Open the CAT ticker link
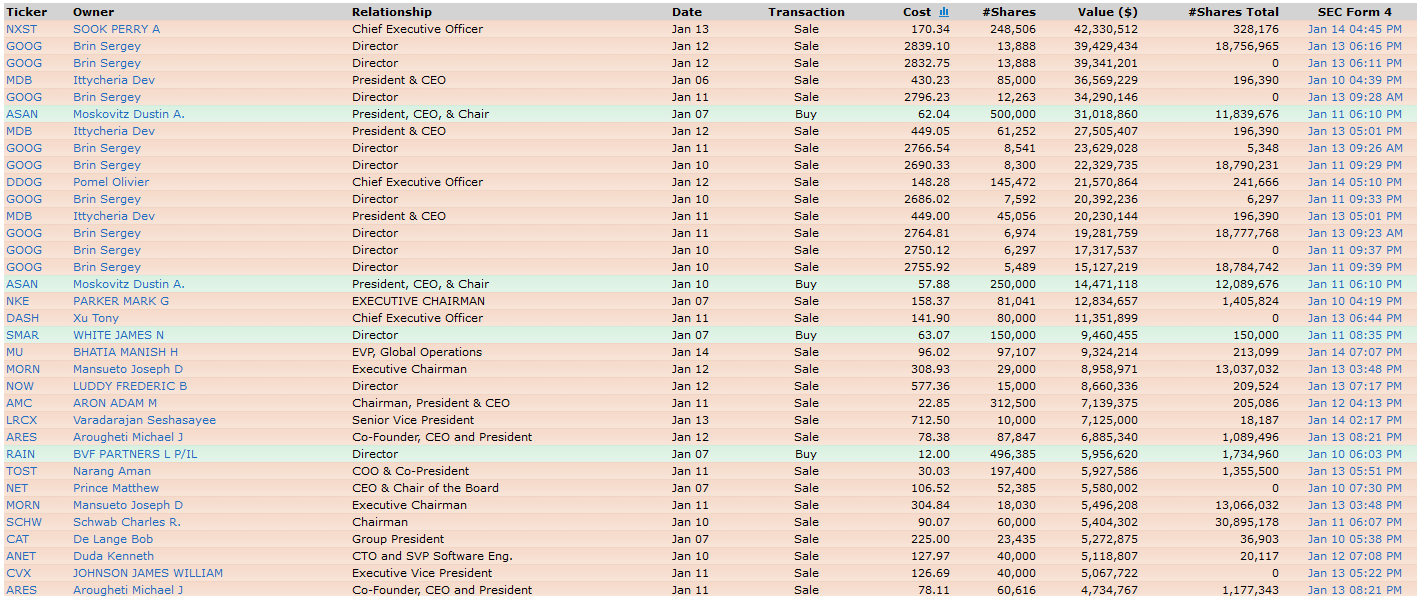 click(18, 539)
